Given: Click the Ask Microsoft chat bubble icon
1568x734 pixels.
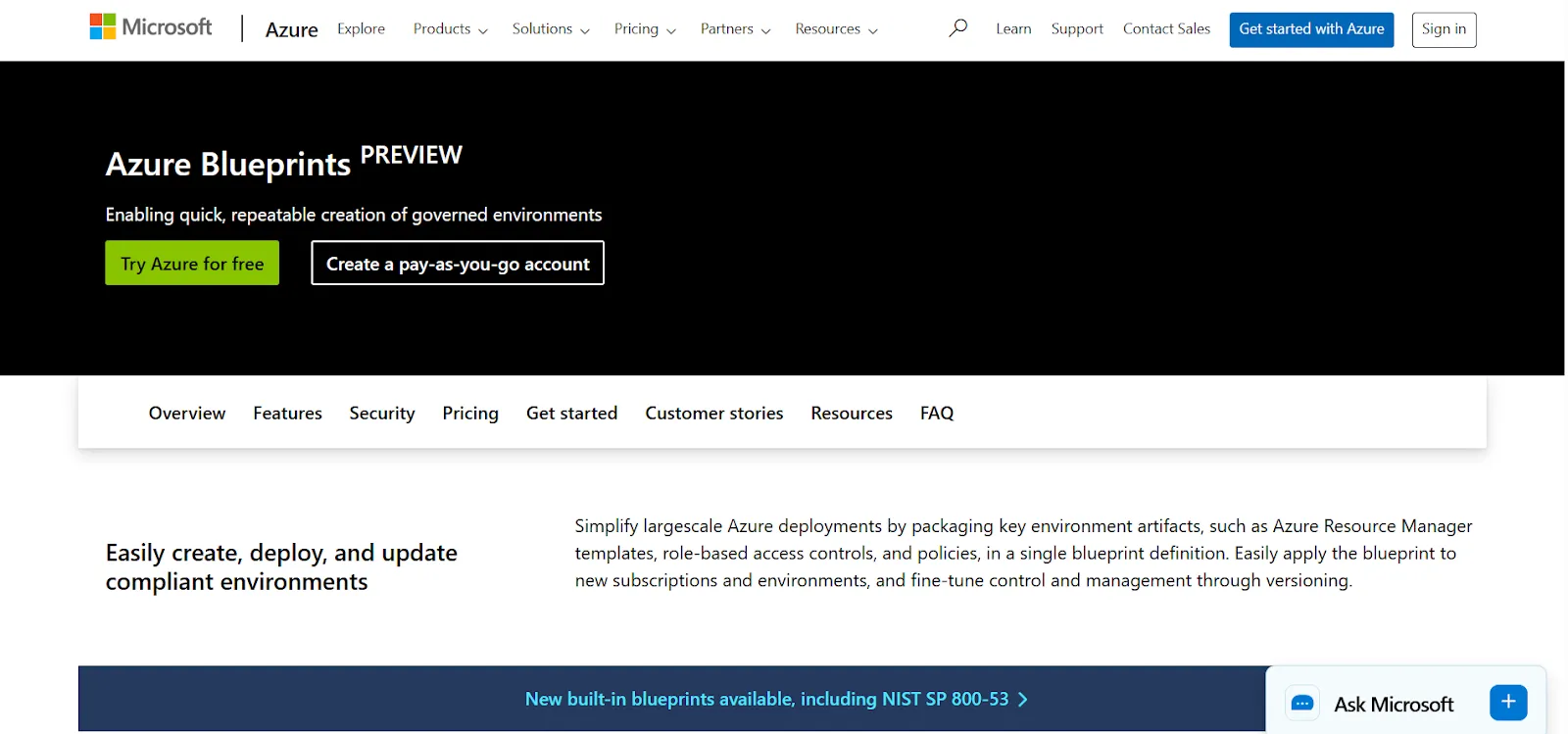Looking at the screenshot, I should click(1302, 703).
